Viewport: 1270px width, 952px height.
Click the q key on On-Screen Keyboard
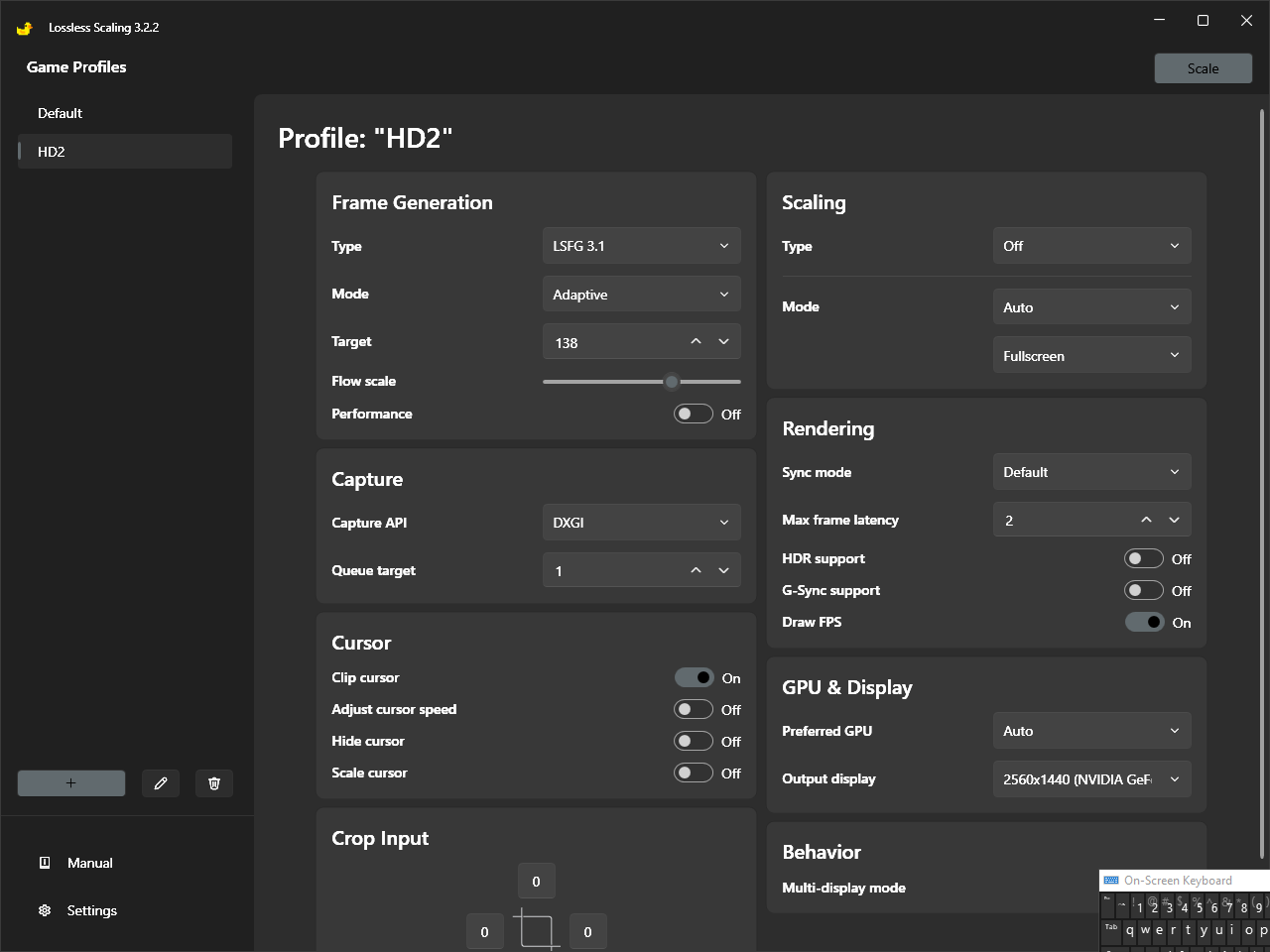pos(1130,930)
